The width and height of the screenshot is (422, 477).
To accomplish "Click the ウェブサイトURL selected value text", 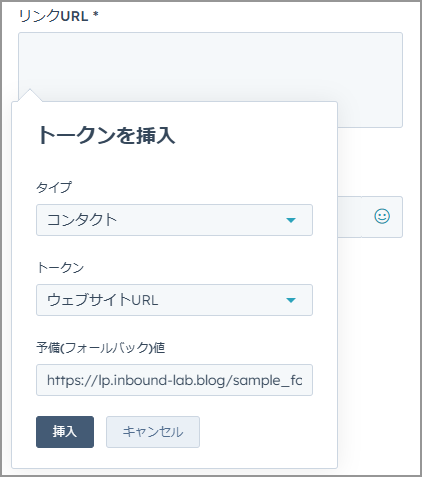I will click(x=103, y=300).
